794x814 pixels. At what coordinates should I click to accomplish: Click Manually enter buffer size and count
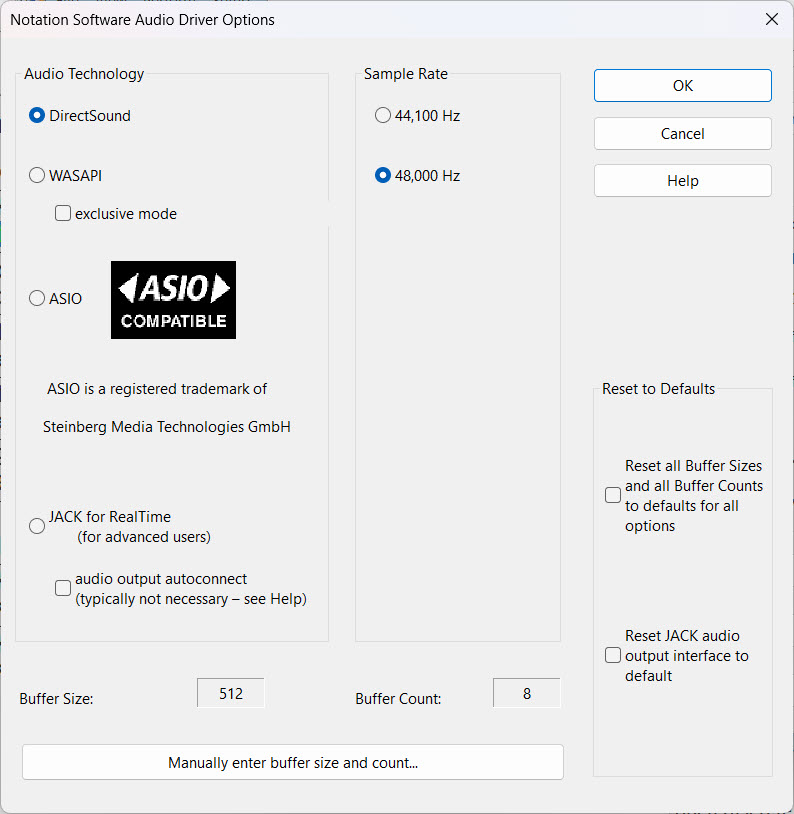coord(293,763)
